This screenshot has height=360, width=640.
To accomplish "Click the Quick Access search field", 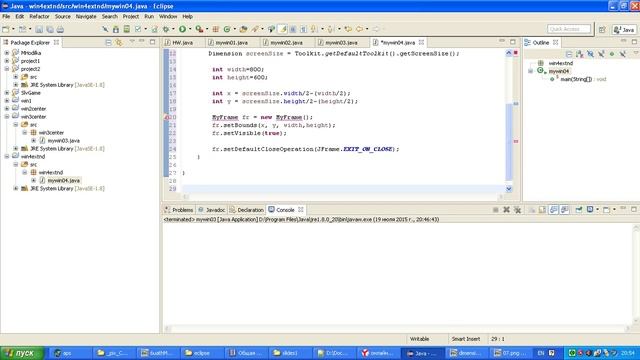I will click(569, 29).
